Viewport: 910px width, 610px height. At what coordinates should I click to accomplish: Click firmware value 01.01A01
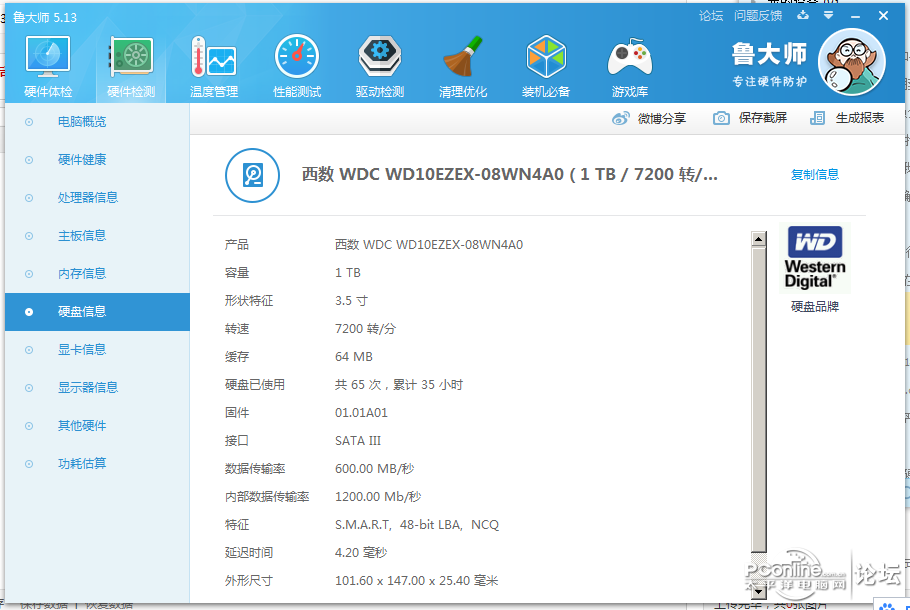(361, 413)
